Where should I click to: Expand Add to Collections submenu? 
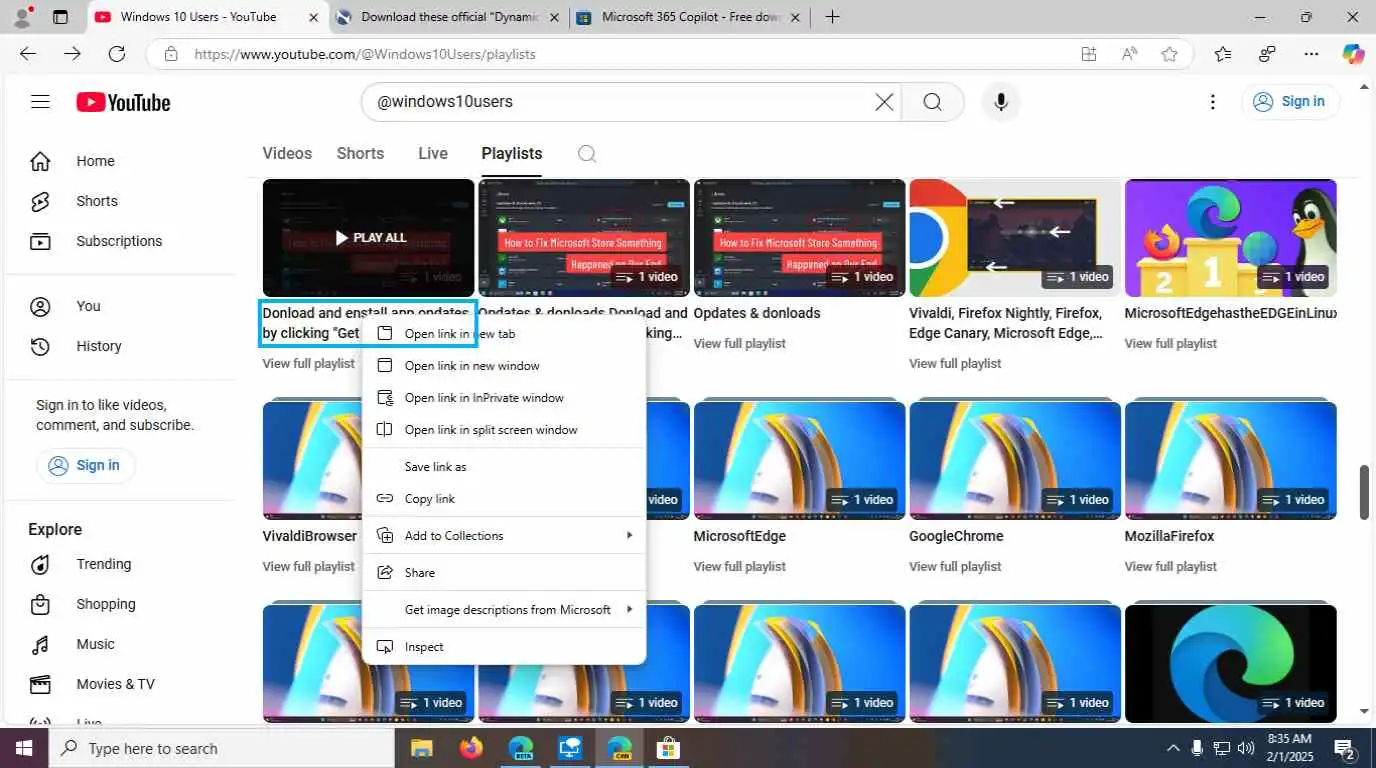(504, 535)
